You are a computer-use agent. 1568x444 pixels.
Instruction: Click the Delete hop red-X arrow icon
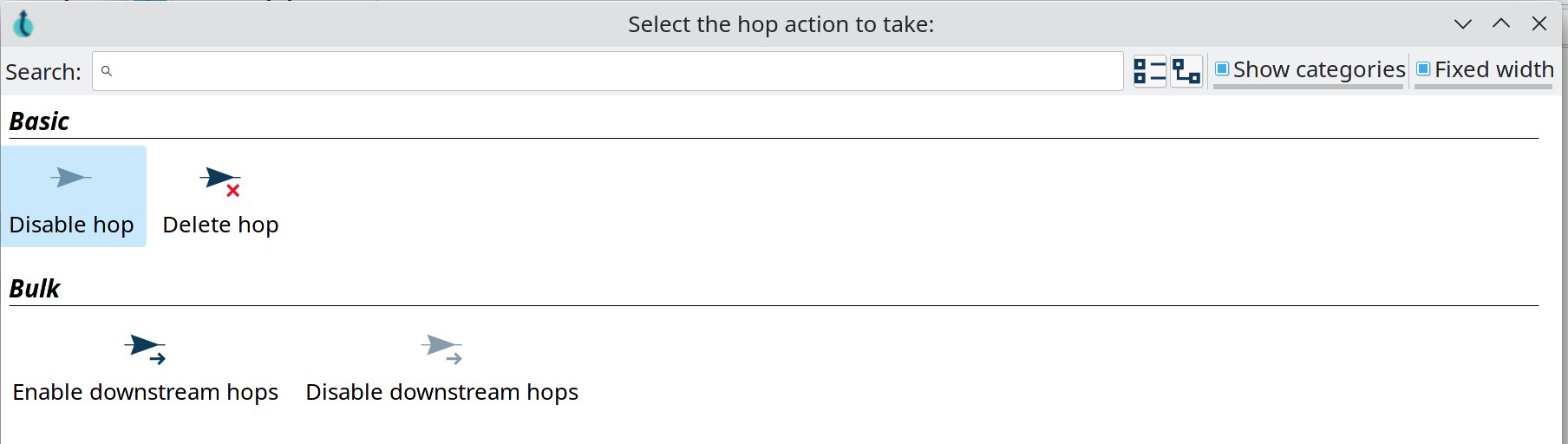point(219,180)
